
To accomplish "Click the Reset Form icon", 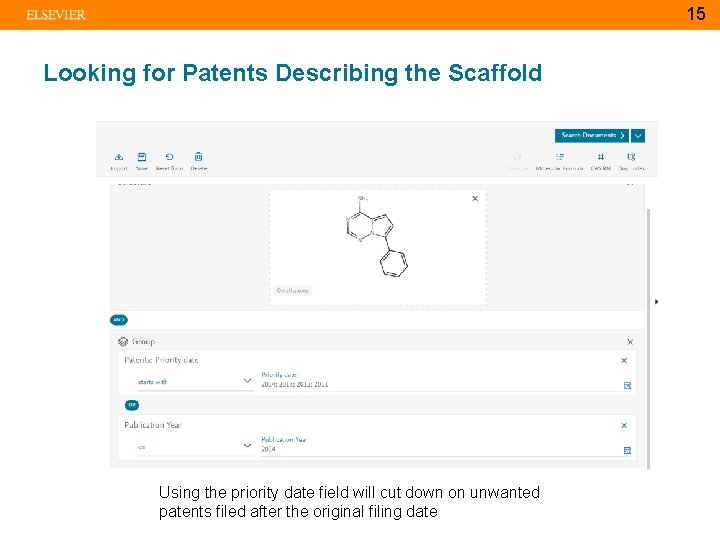I will point(170,157).
